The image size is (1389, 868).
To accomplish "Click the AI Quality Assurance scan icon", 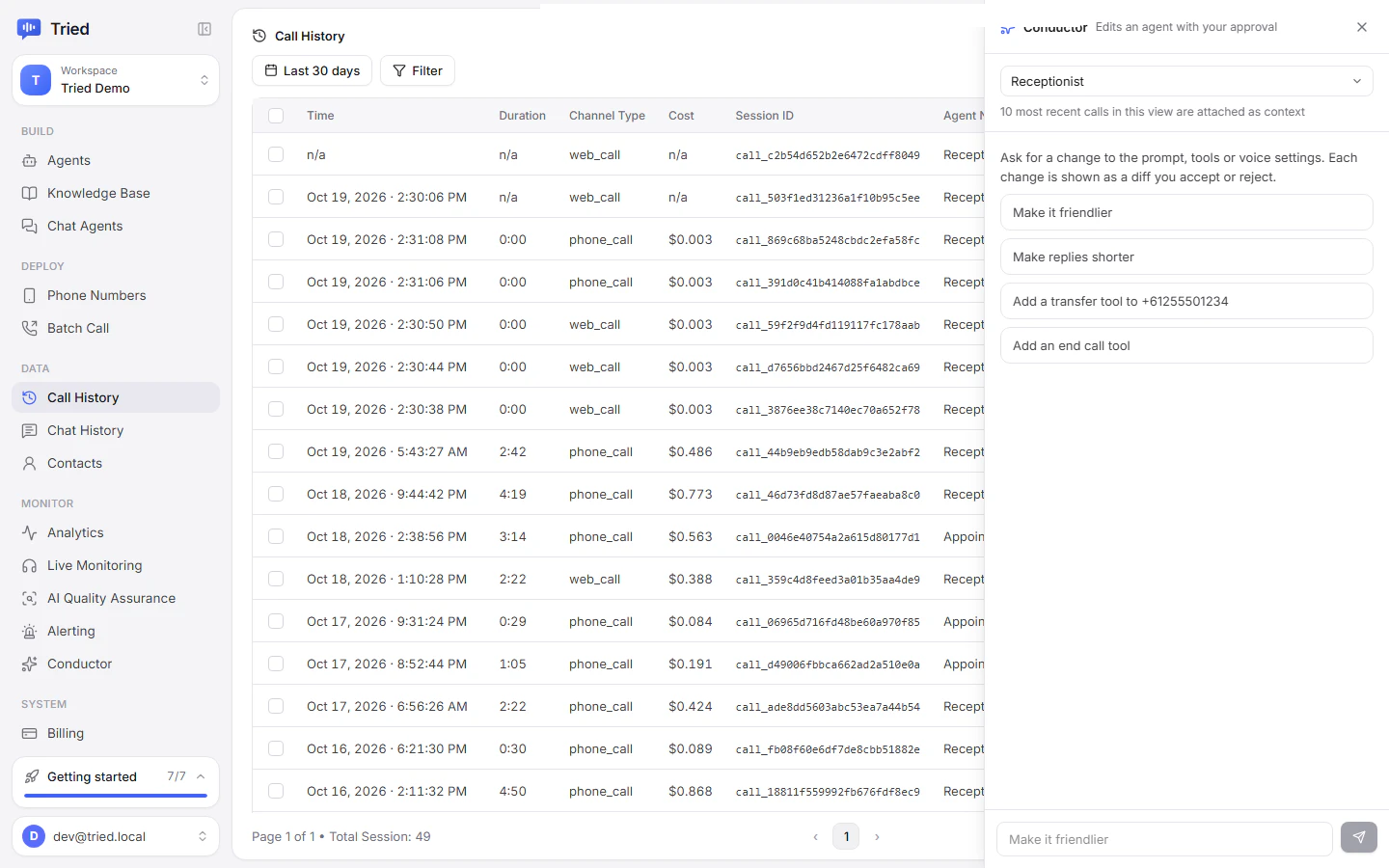I will 29,598.
